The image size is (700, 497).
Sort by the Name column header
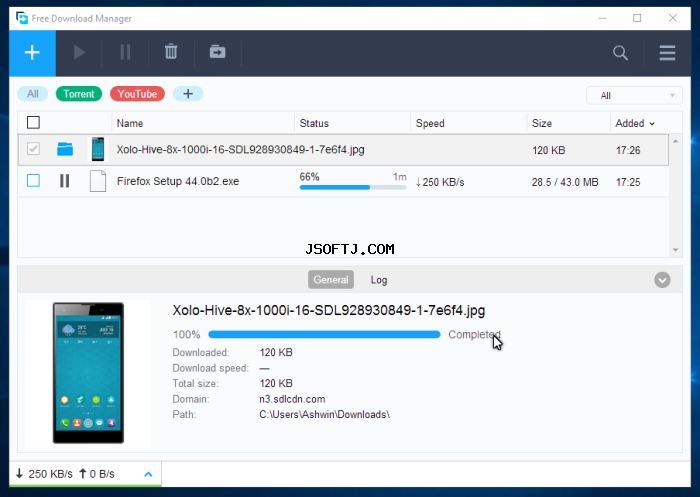[x=130, y=123]
